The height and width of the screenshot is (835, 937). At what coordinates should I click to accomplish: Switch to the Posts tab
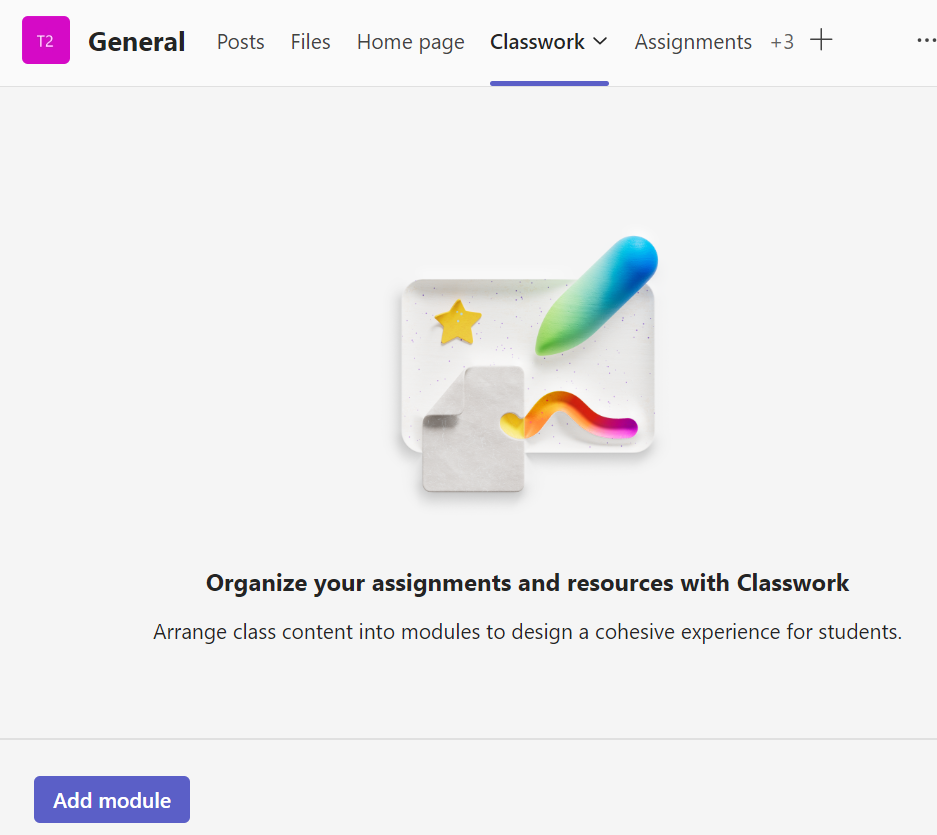[241, 42]
